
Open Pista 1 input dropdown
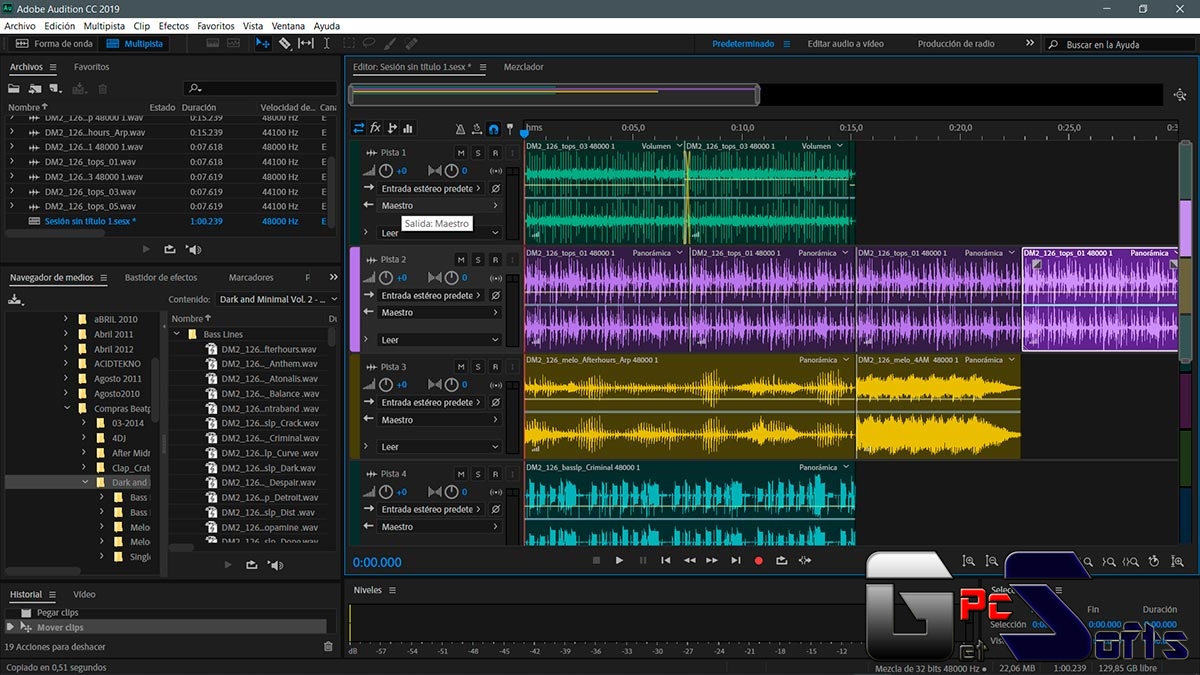click(430, 188)
